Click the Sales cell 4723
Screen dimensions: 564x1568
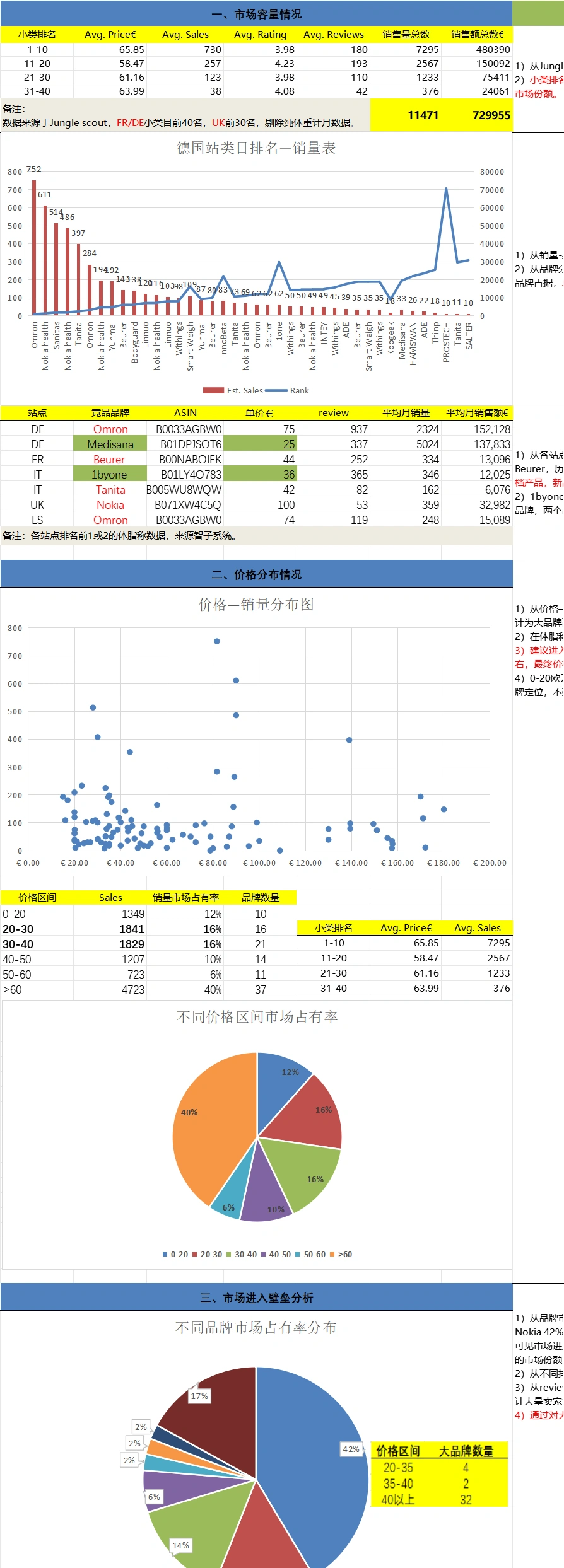110,989
